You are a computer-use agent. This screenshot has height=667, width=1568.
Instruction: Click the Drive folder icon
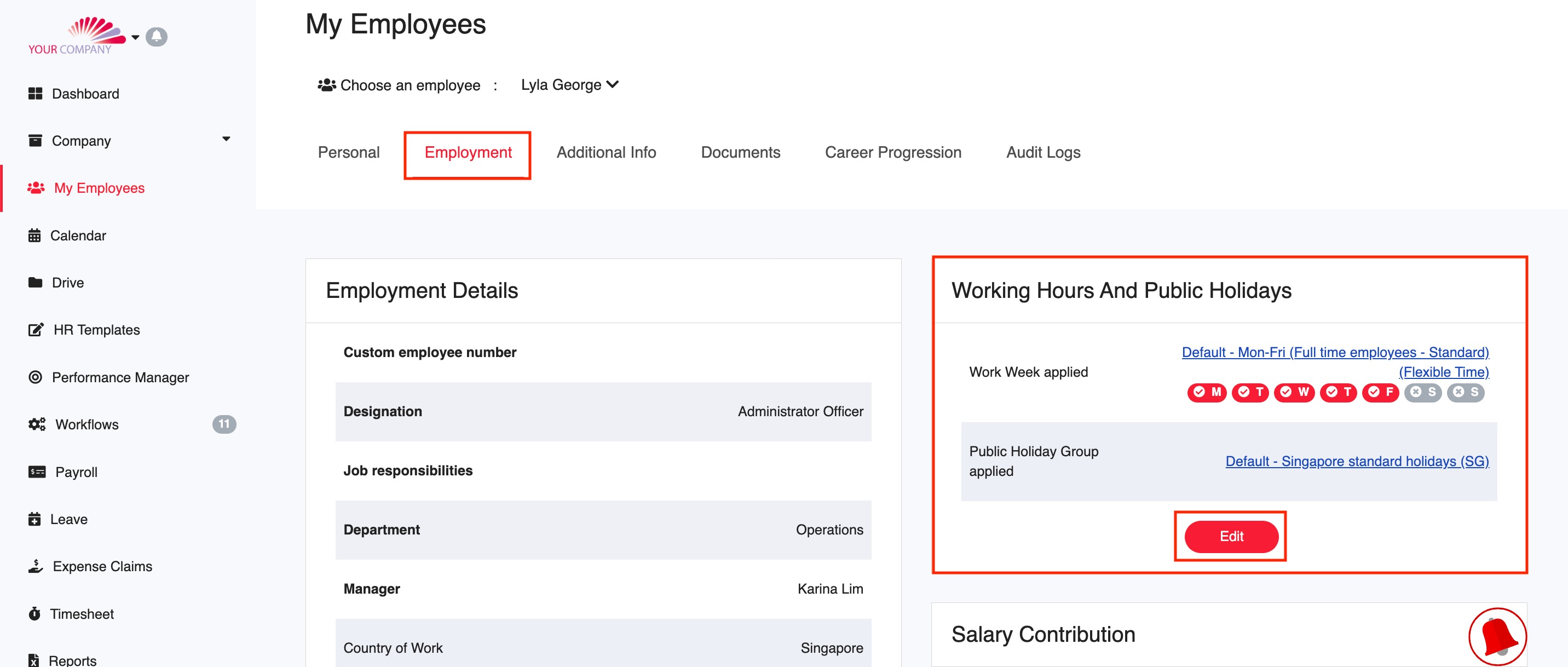[35, 283]
